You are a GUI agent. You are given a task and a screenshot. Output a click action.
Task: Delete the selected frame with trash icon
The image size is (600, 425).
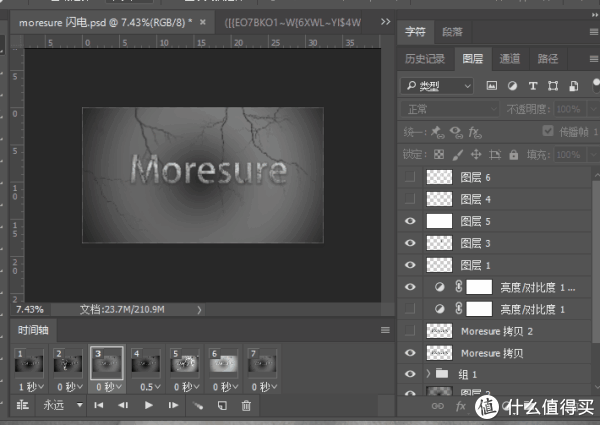pos(245,405)
